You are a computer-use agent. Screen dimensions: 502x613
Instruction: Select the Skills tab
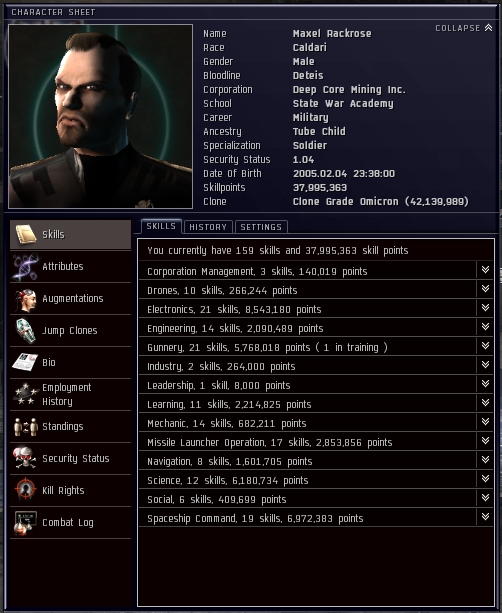161,226
